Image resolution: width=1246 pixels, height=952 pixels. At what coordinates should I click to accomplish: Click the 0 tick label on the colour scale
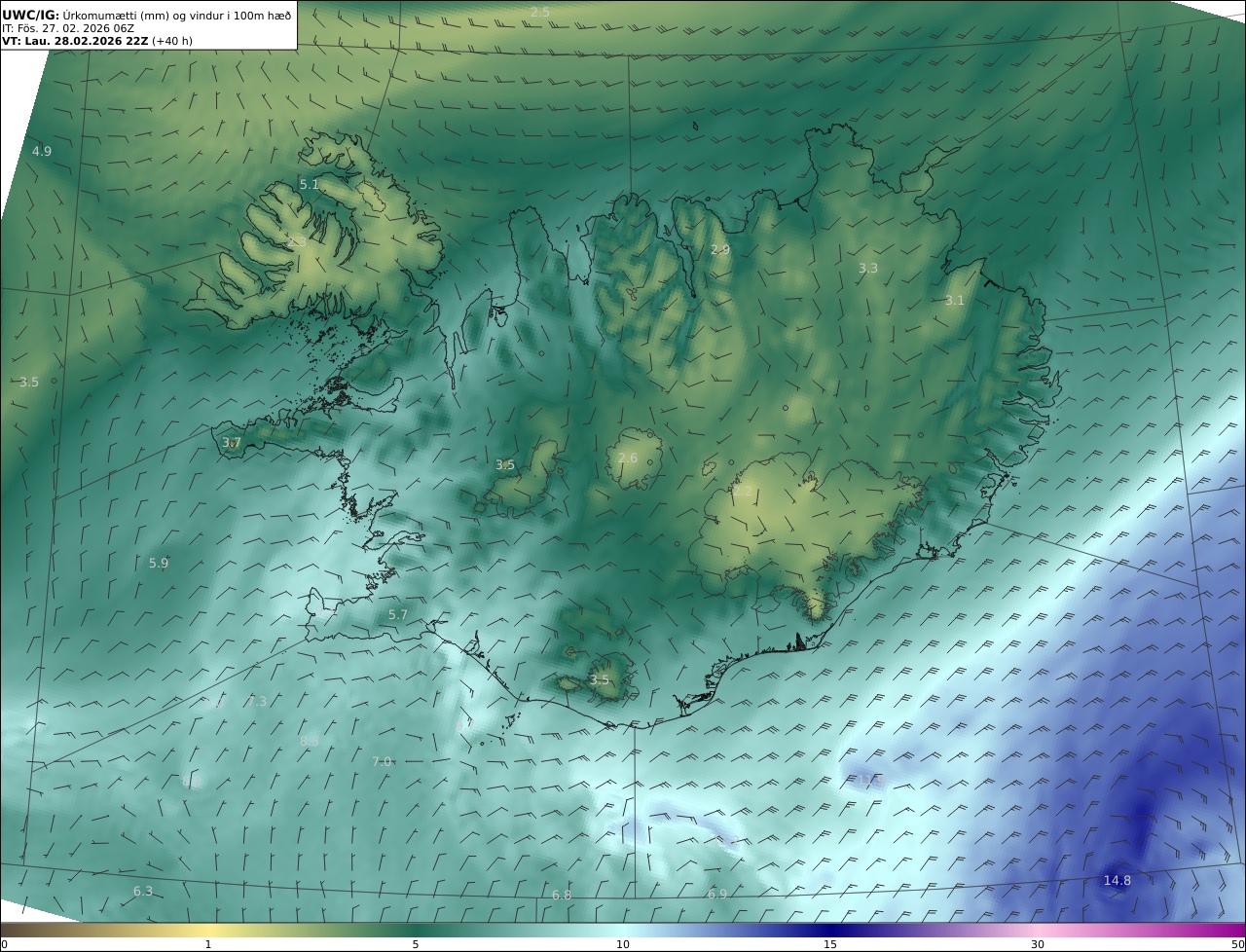pos(4,944)
